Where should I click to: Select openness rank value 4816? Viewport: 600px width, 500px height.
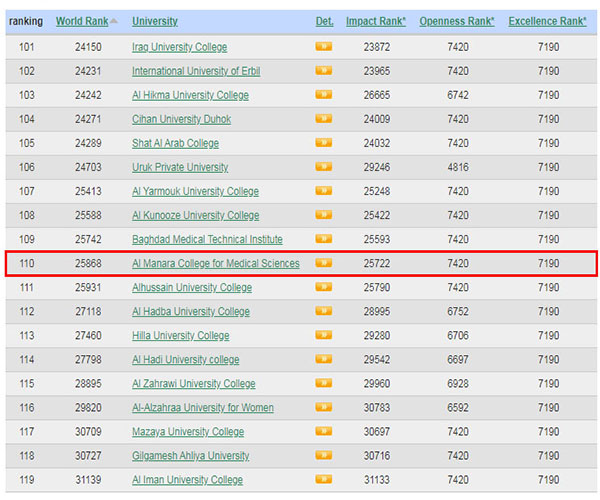(458, 167)
